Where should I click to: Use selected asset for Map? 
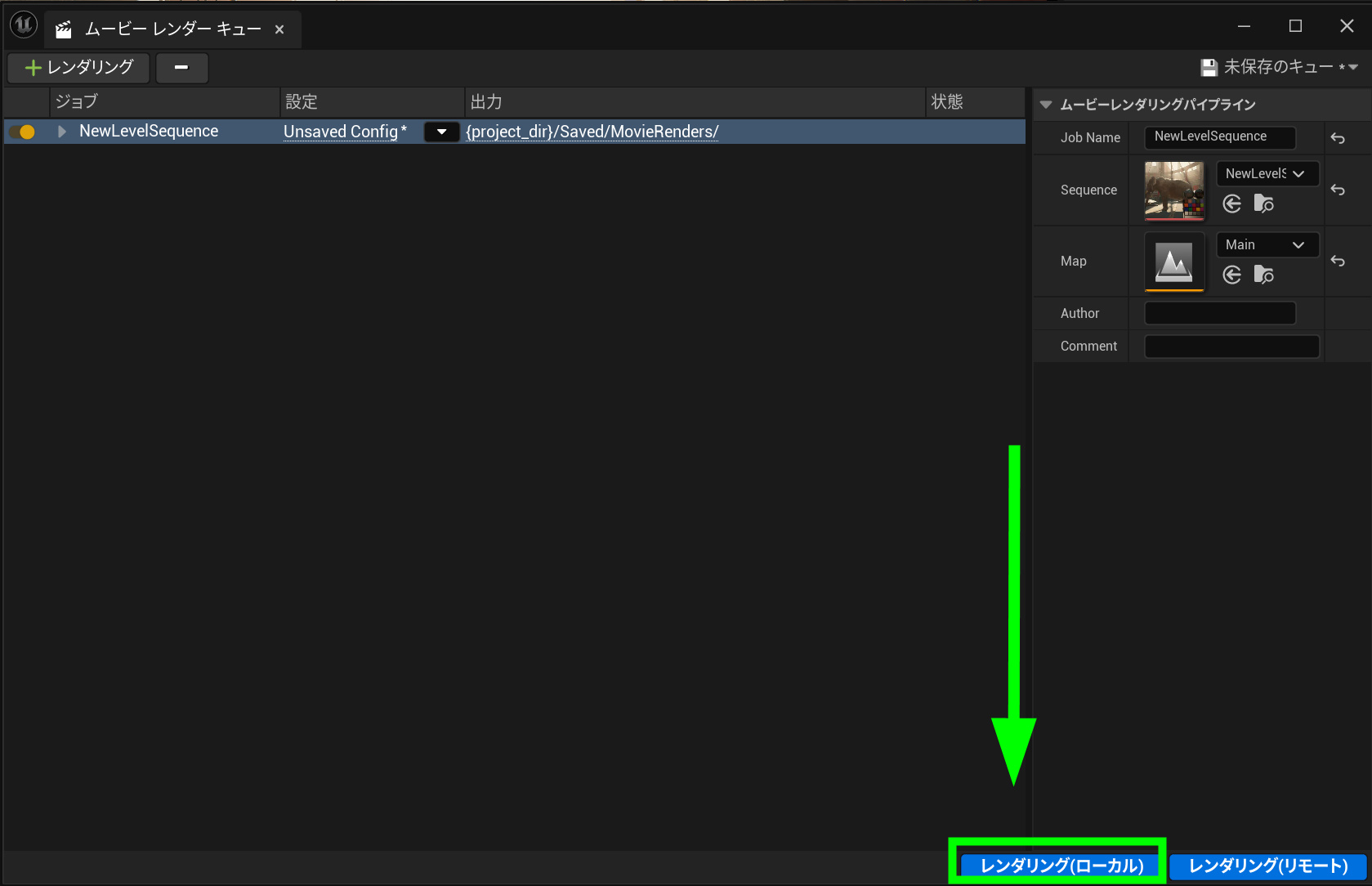pos(1232,275)
